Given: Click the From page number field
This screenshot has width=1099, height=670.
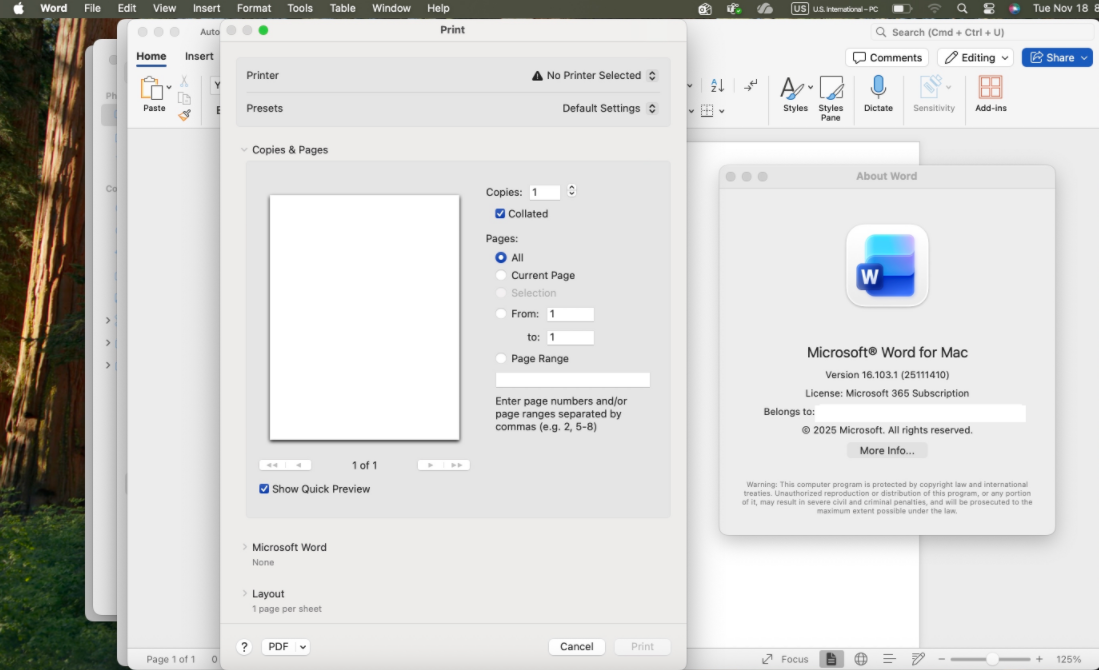Looking at the screenshot, I should (x=571, y=314).
